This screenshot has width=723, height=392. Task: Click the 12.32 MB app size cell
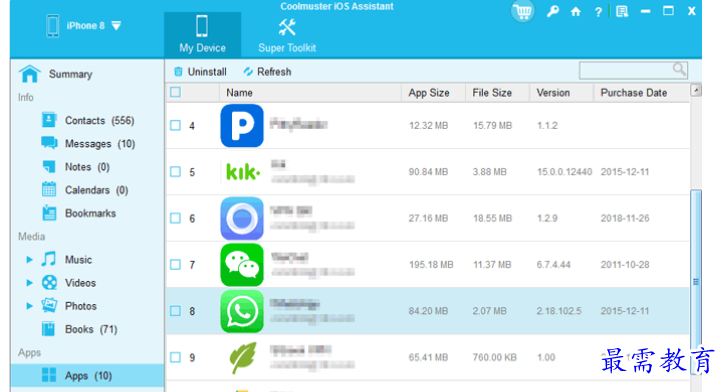pos(428,125)
